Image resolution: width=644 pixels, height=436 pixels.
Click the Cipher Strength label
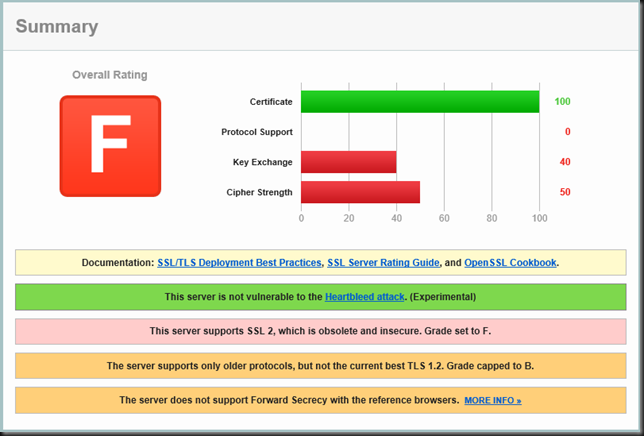click(x=260, y=193)
